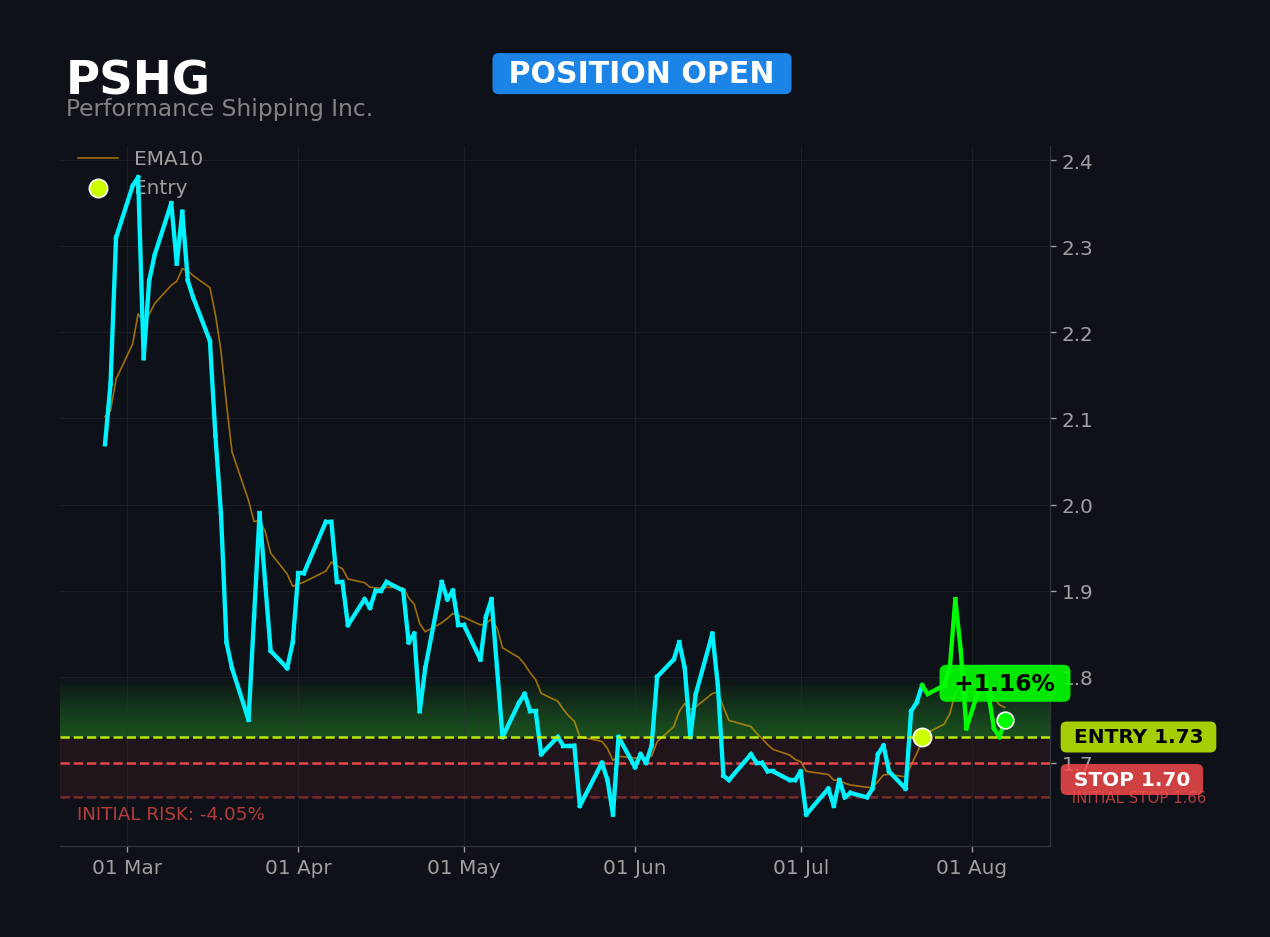Click the +1.16% gain label
This screenshot has height=937, width=1270.
[1004, 684]
